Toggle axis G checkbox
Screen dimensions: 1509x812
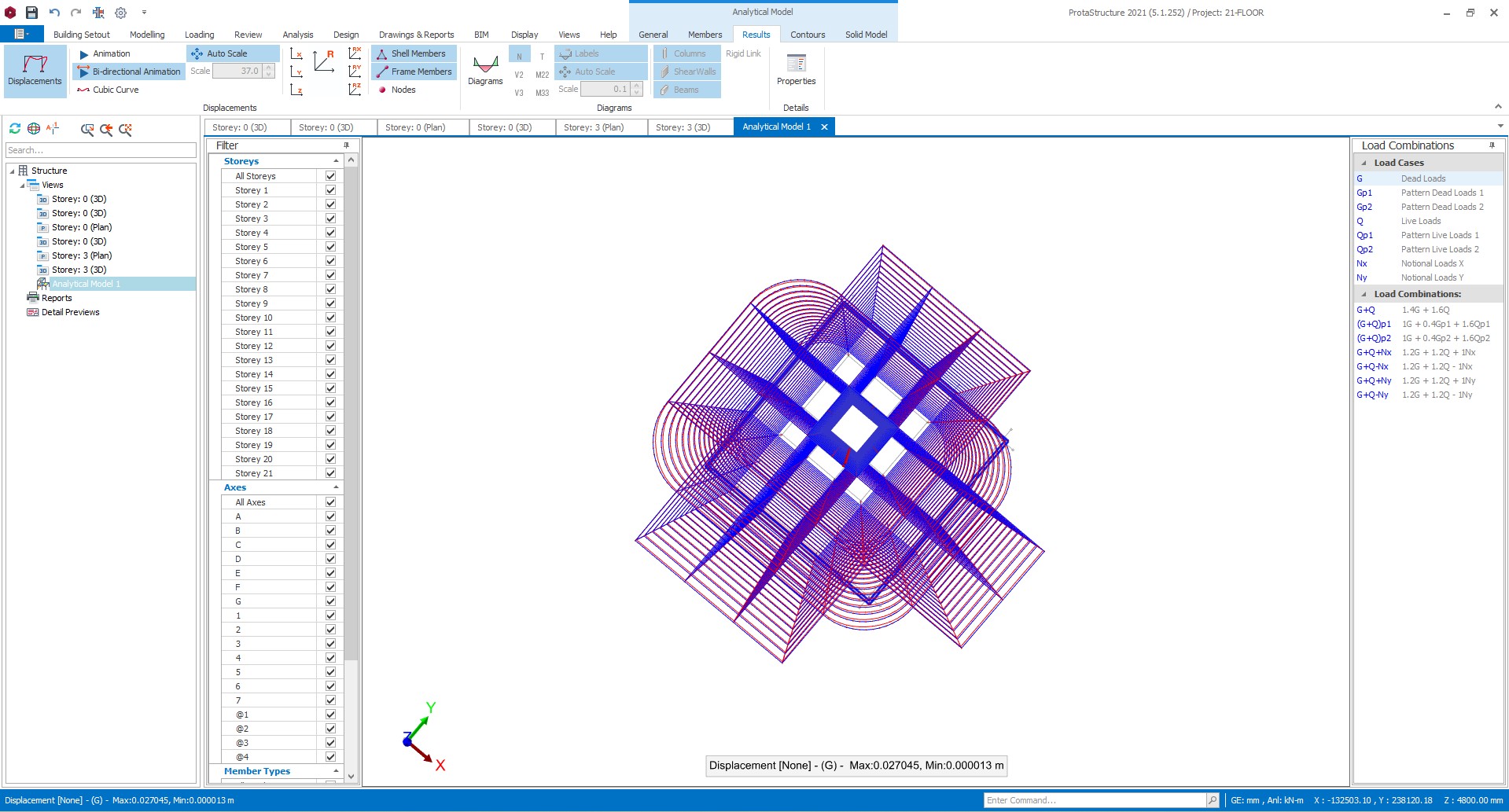(330, 601)
